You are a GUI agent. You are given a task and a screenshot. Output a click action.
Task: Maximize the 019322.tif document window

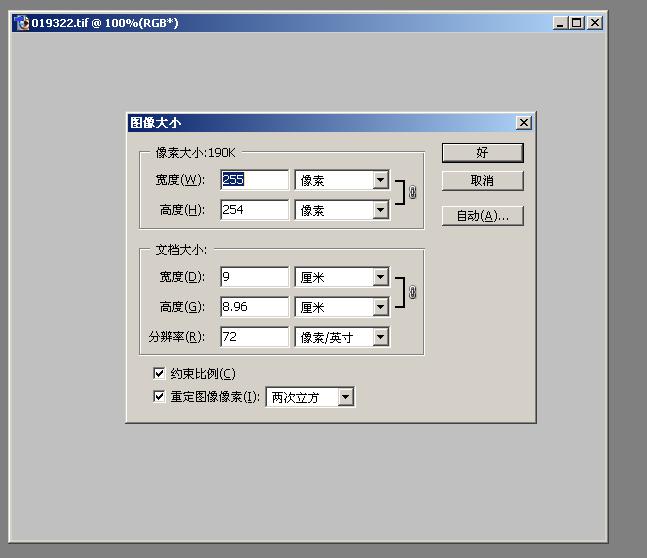(576, 23)
